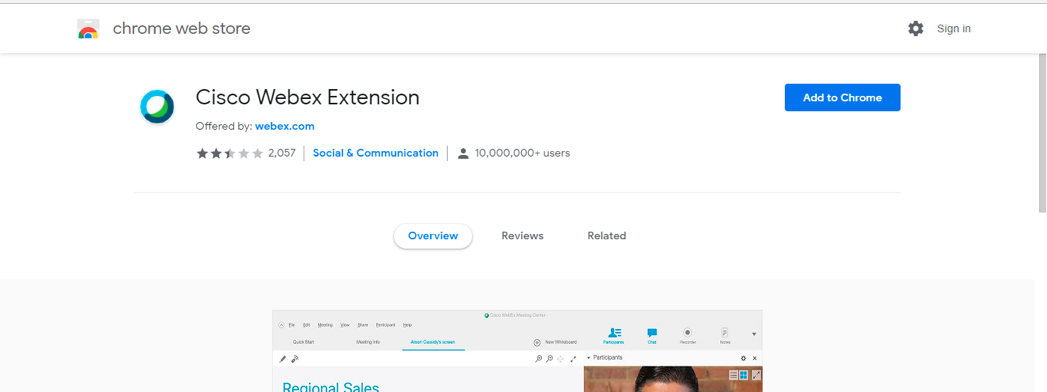Open the webex.com publisher link
1047x392 pixels.
point(284,126)
